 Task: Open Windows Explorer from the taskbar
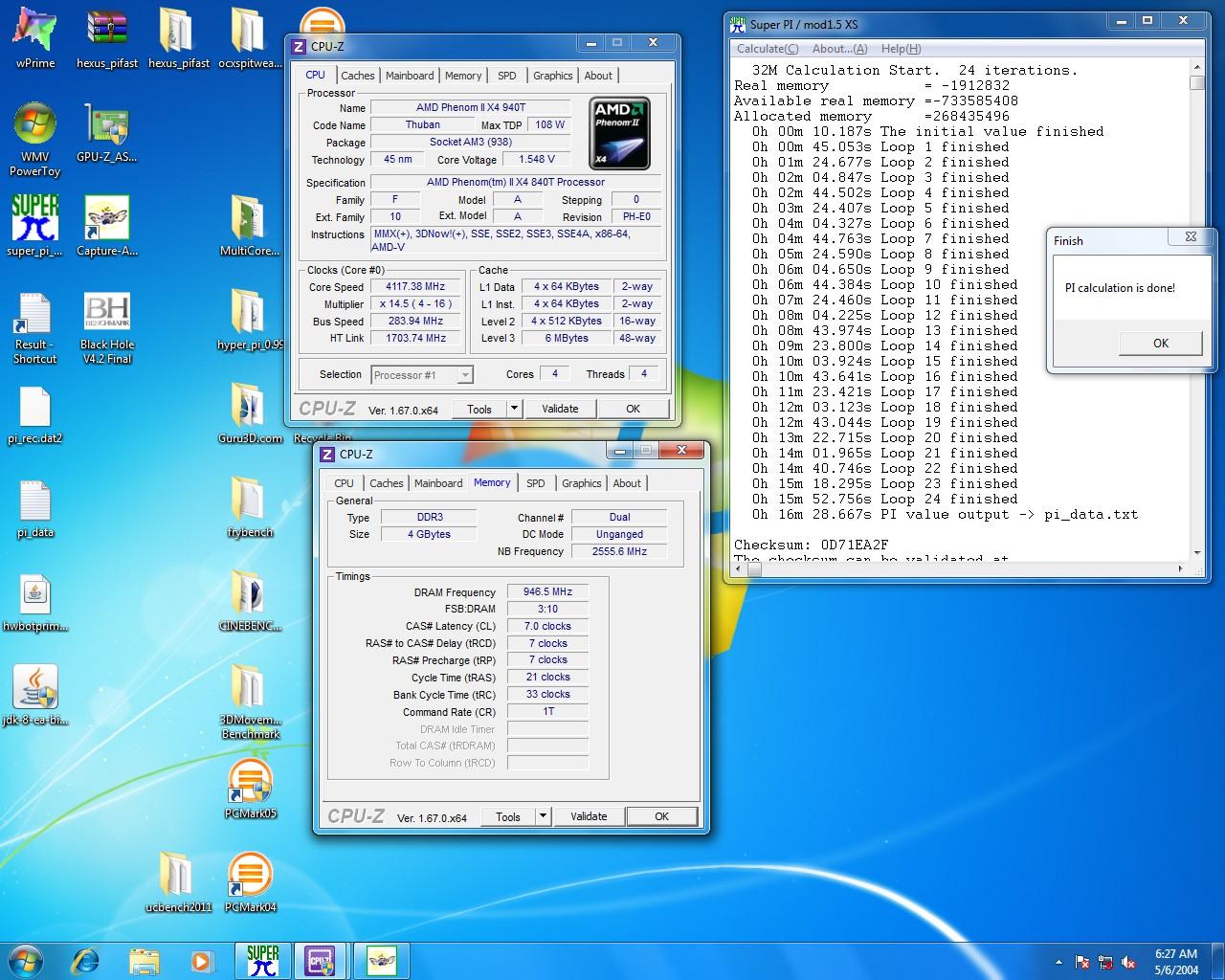(144, 960)
